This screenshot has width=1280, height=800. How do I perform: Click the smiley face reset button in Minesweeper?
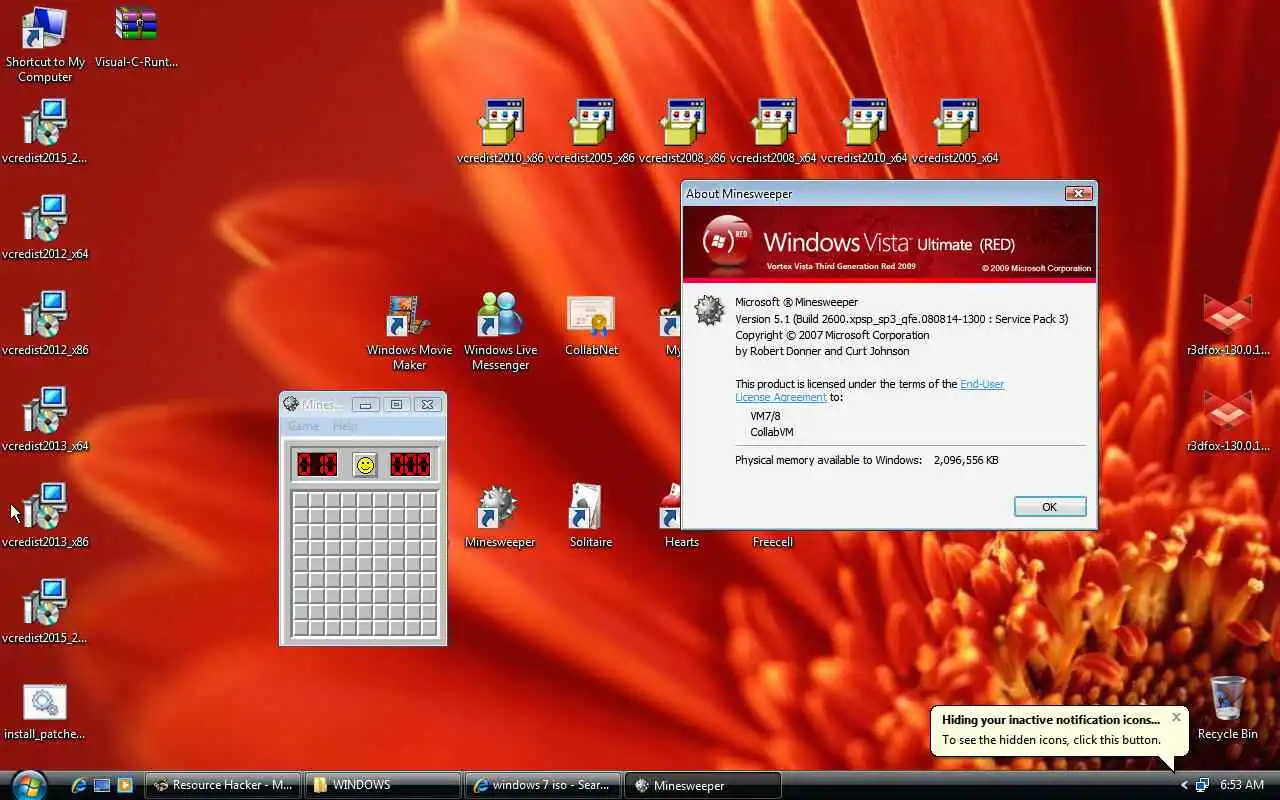pos(365,464)
